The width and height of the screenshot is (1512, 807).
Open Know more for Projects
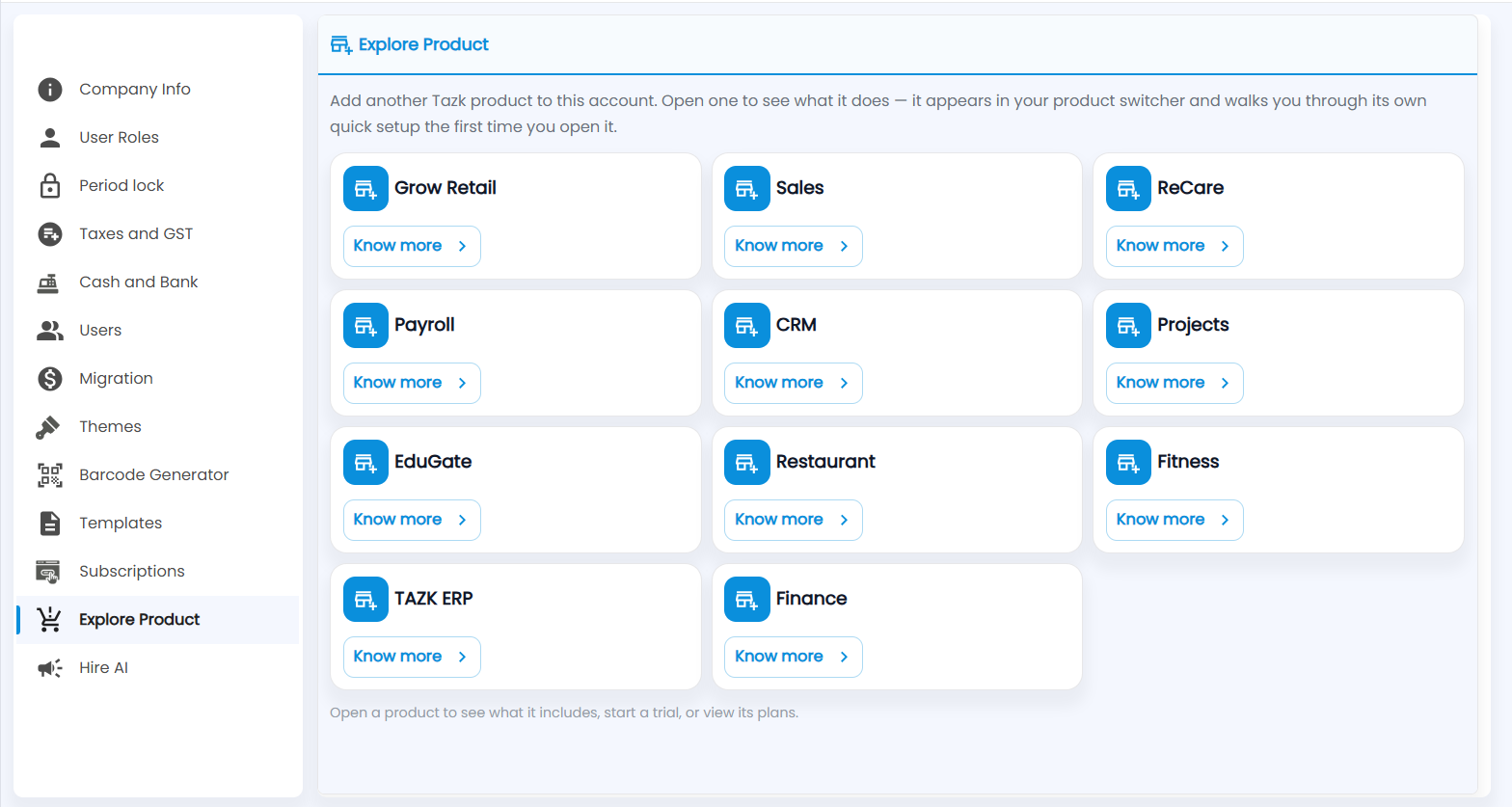(x=1174, y=383)
